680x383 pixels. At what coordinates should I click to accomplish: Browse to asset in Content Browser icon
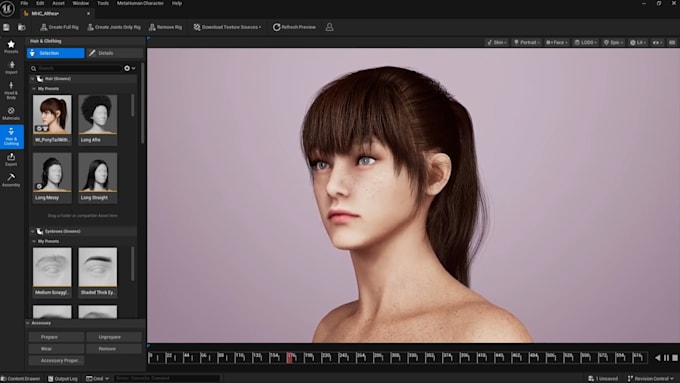pos(21,27)
